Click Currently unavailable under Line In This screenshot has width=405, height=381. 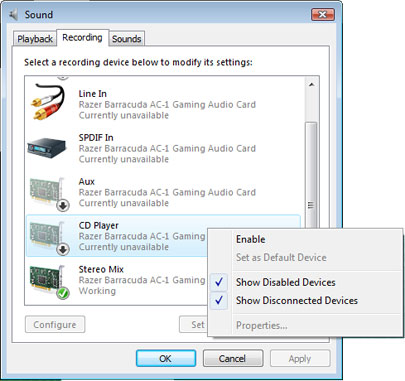[x=124, y=115]
